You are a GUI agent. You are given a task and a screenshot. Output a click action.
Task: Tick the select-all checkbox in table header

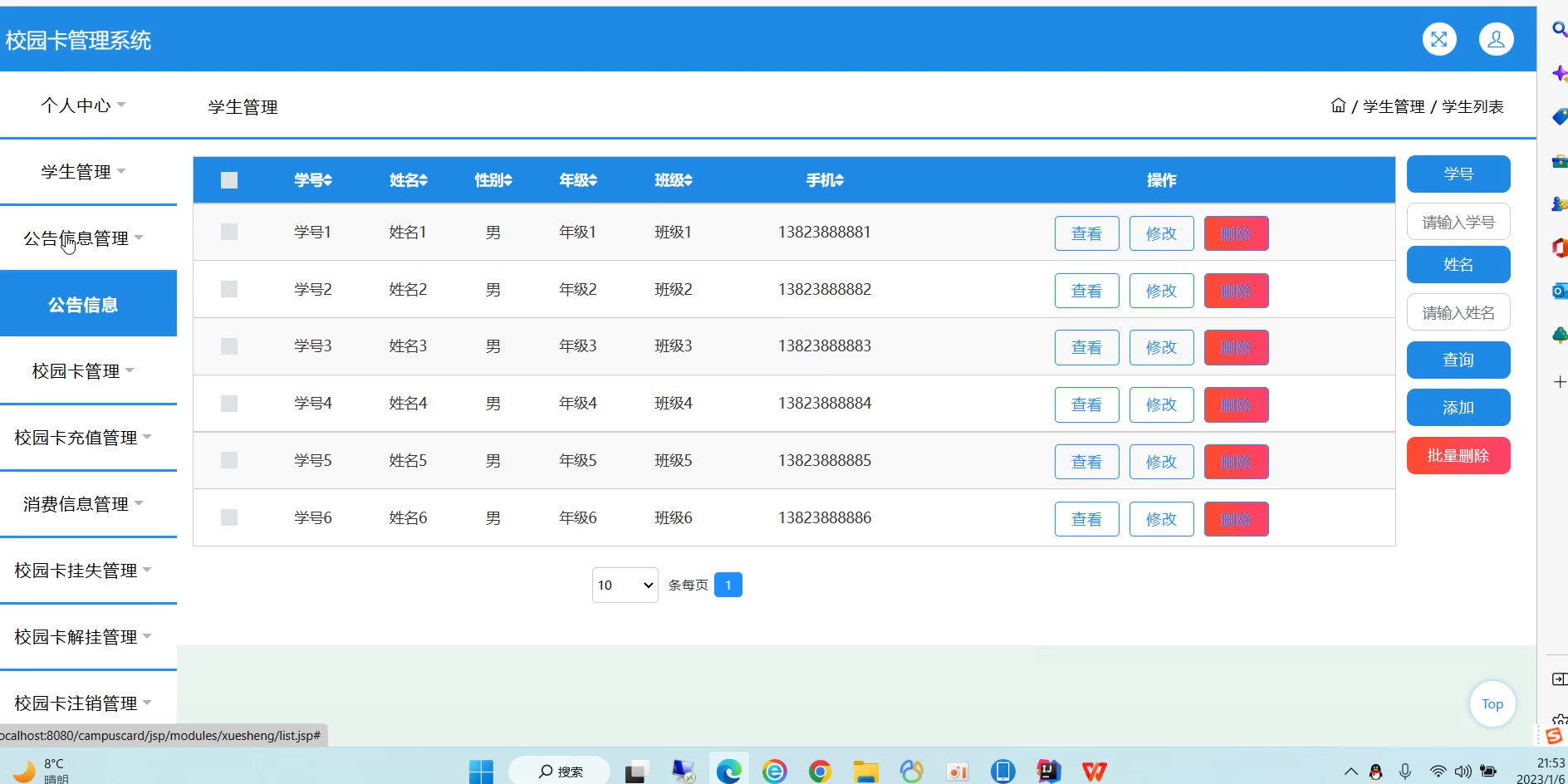pos(229,180)
